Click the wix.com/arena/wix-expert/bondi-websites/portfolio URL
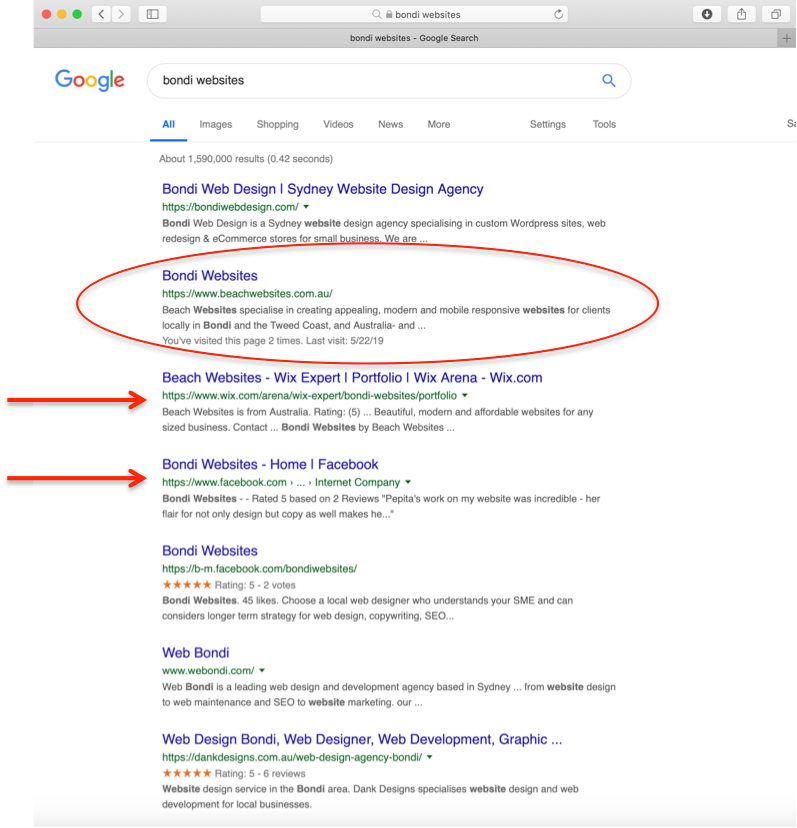797x828 pixels. point(310,396)
